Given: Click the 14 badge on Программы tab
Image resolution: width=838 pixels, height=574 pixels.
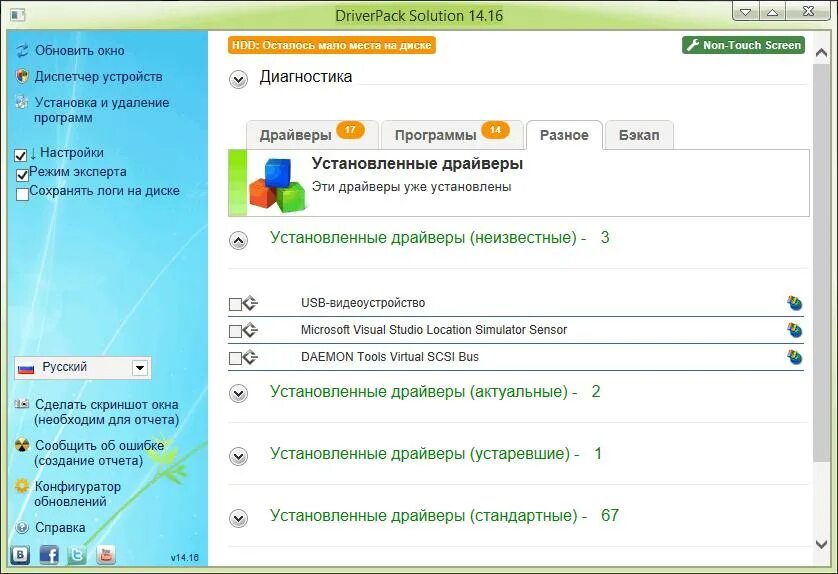Looking at the screenshot, I should tap(495, 130).
